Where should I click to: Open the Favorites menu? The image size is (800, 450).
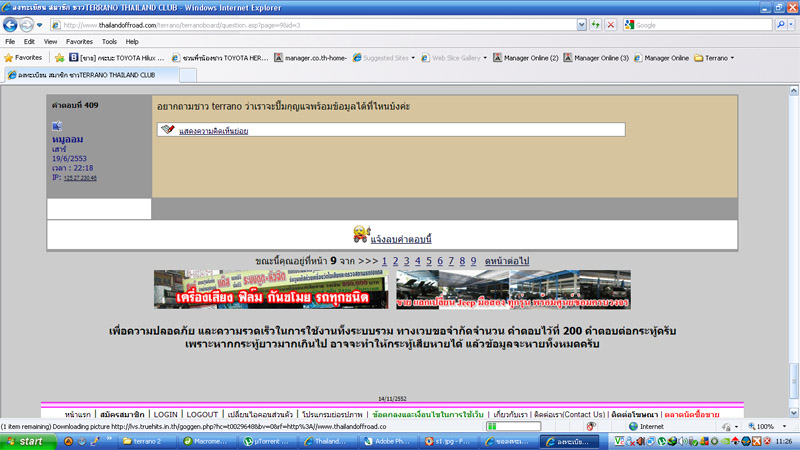79,42
